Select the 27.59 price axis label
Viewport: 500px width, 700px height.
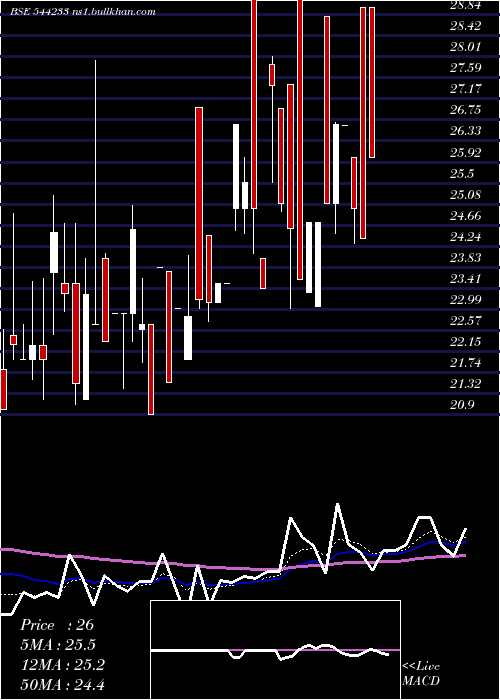click(466, 68)
